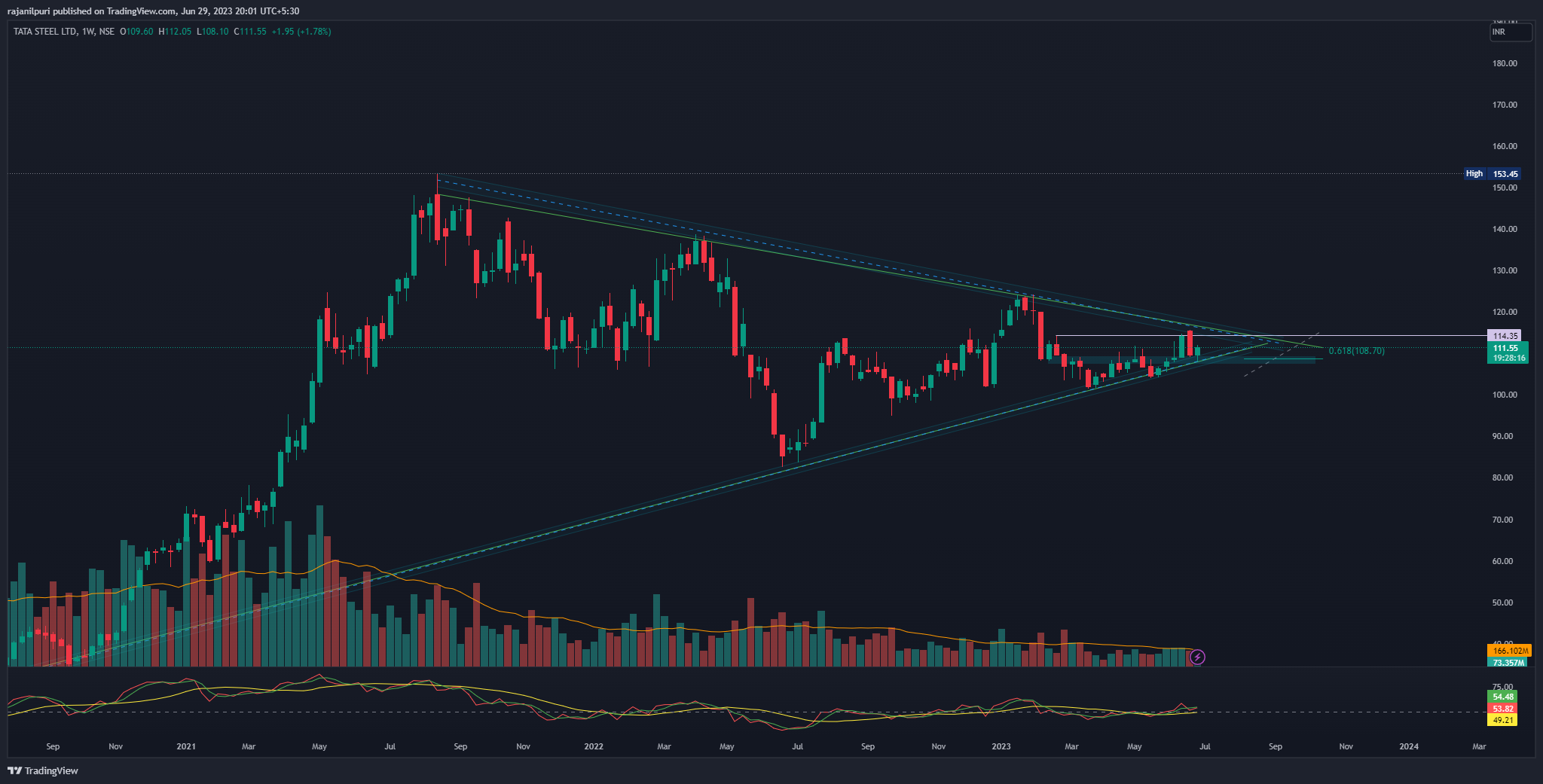Click the 180.00 price axis tick
This screenshot has height=784, width=1543.
1505,63
